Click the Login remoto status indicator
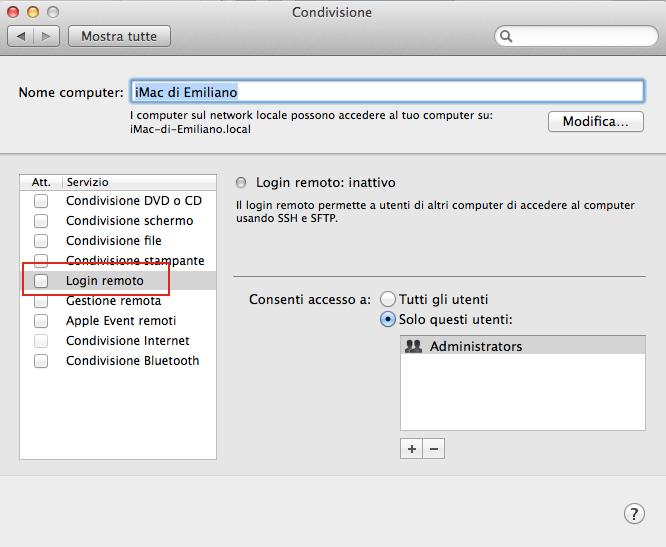This screenshot has height=547, width=666. pos(241,183)
